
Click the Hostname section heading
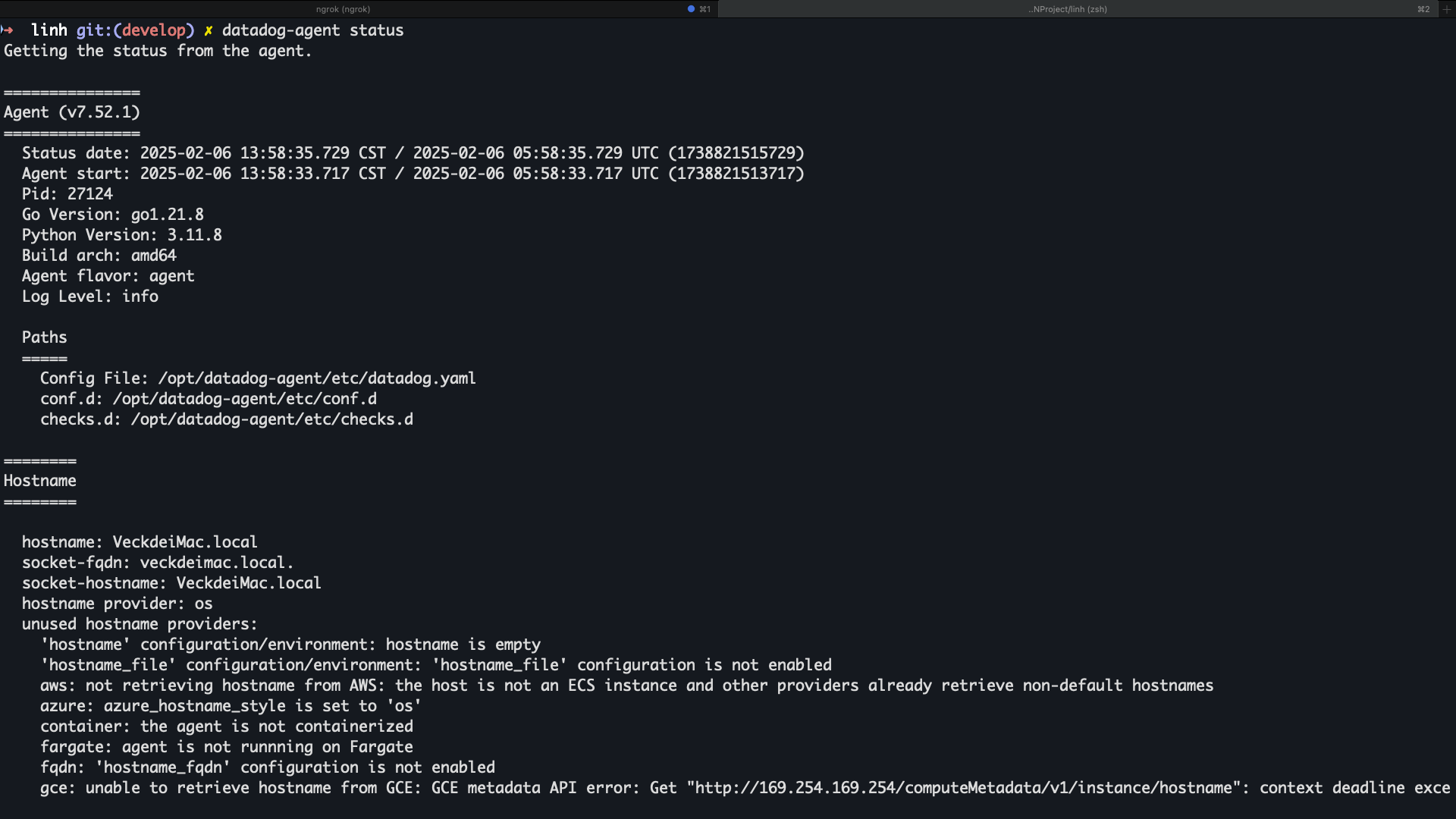click(x=39, y=481)
